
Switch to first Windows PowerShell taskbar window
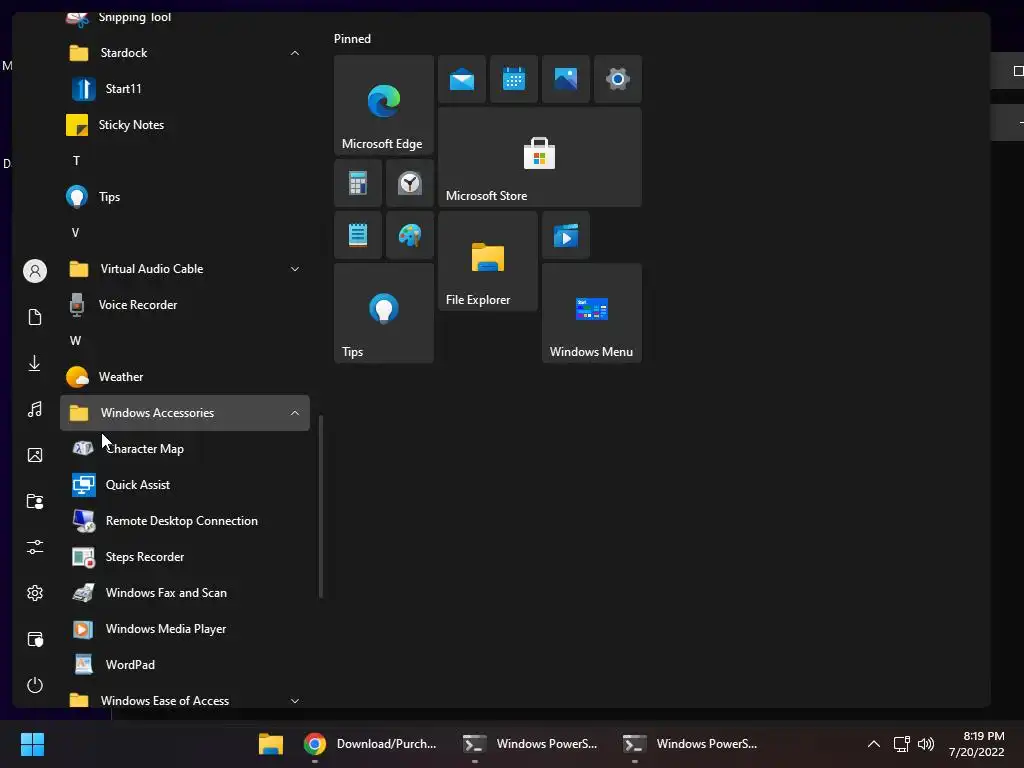click(x=530, y=744)
